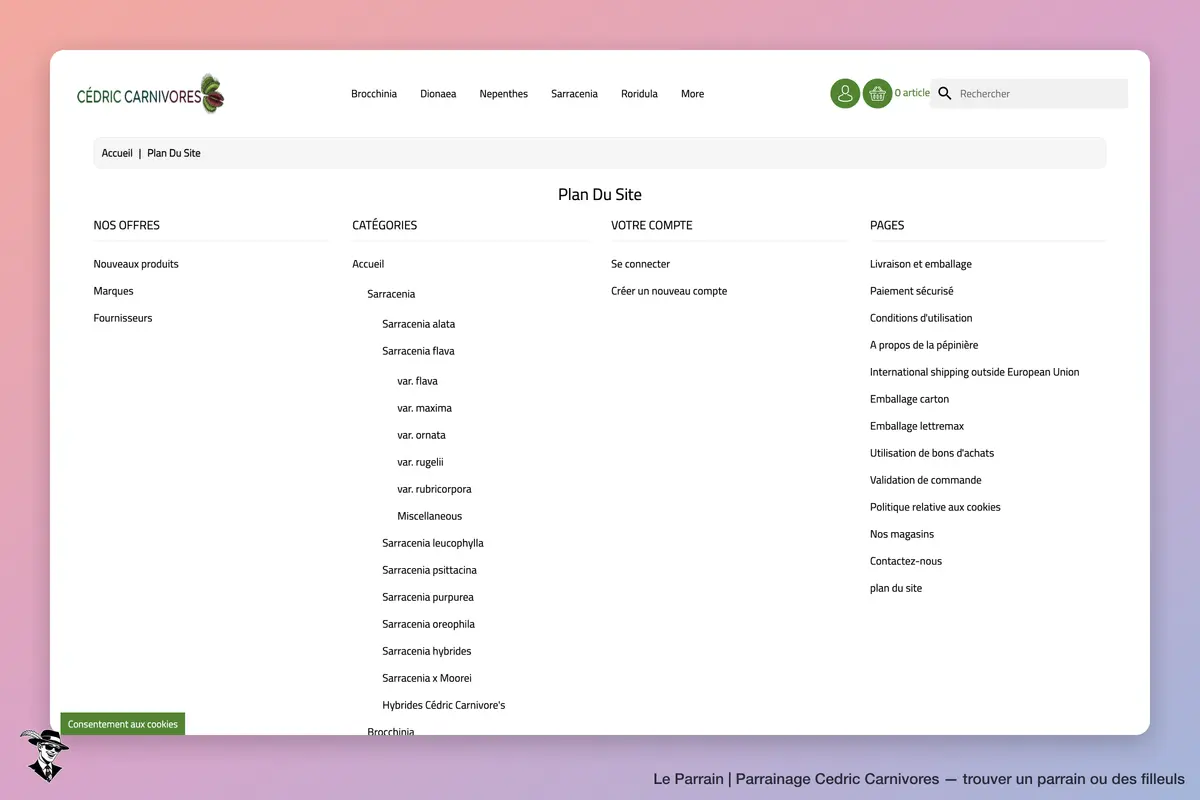Click the Cédric Carnivores logo
Image resolution: width=1200 pixels, height=800 pixels.
click(x=151, y=94)
